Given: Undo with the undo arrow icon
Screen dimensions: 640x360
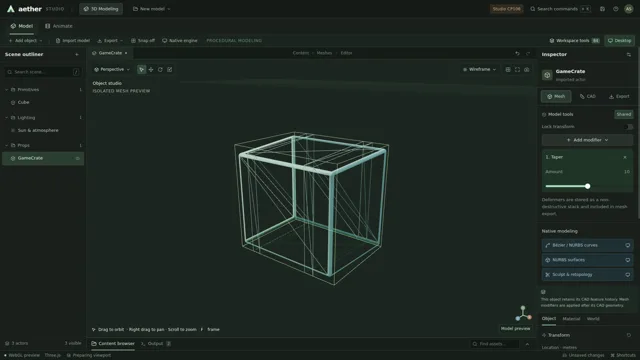Looking at the screenshot, I should click(x=517, y=53).
